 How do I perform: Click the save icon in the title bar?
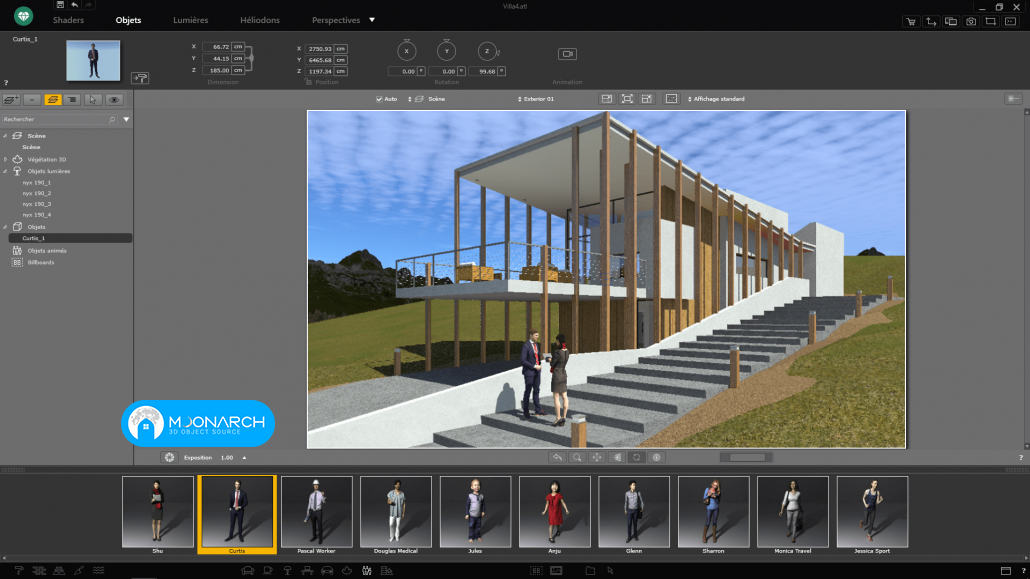click(60, 5)
